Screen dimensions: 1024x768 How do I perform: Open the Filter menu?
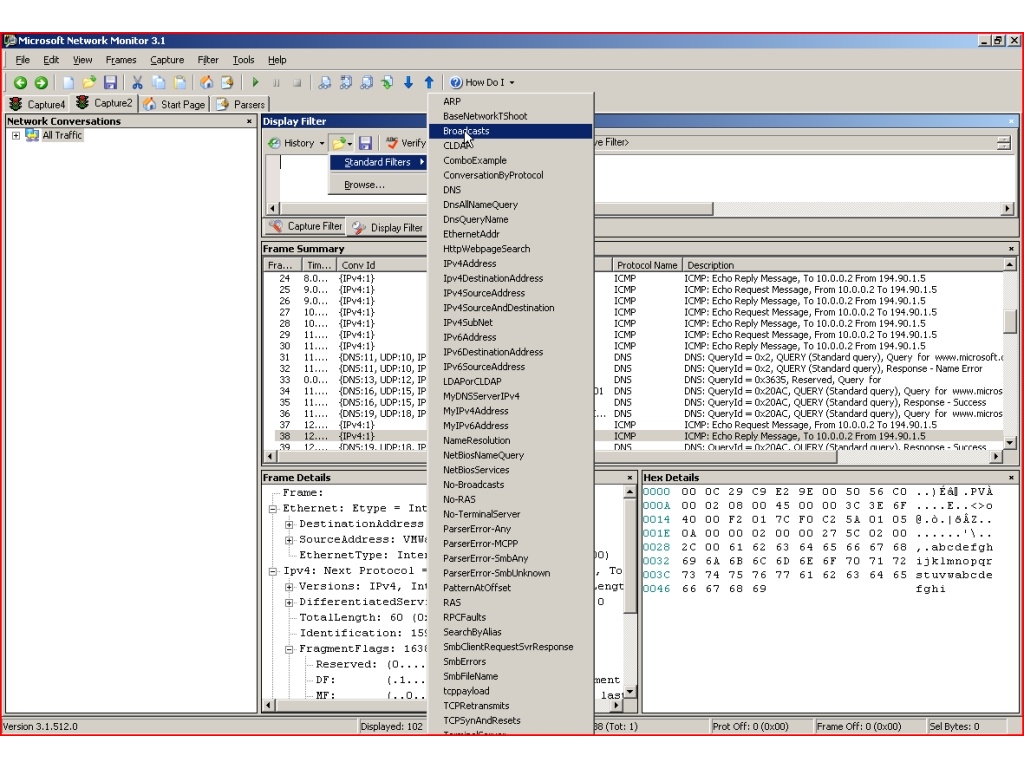208,59
